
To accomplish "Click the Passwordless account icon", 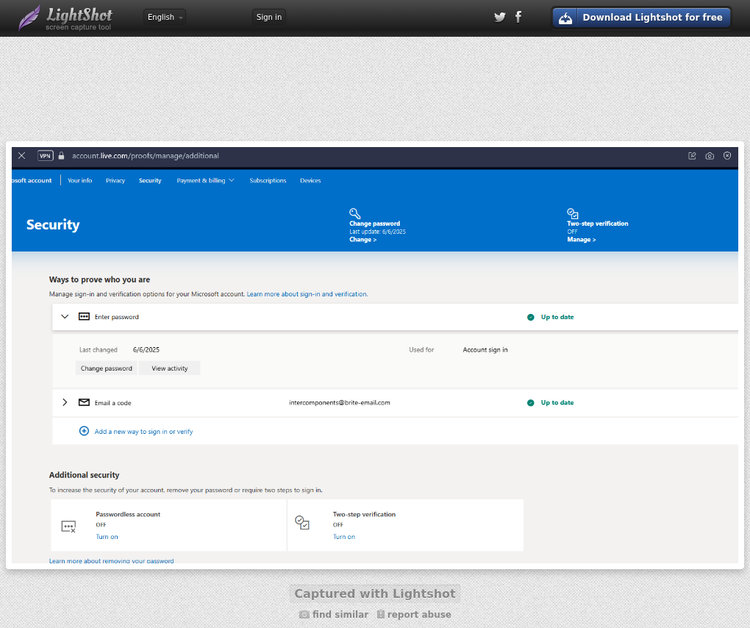I will point(68,527).
